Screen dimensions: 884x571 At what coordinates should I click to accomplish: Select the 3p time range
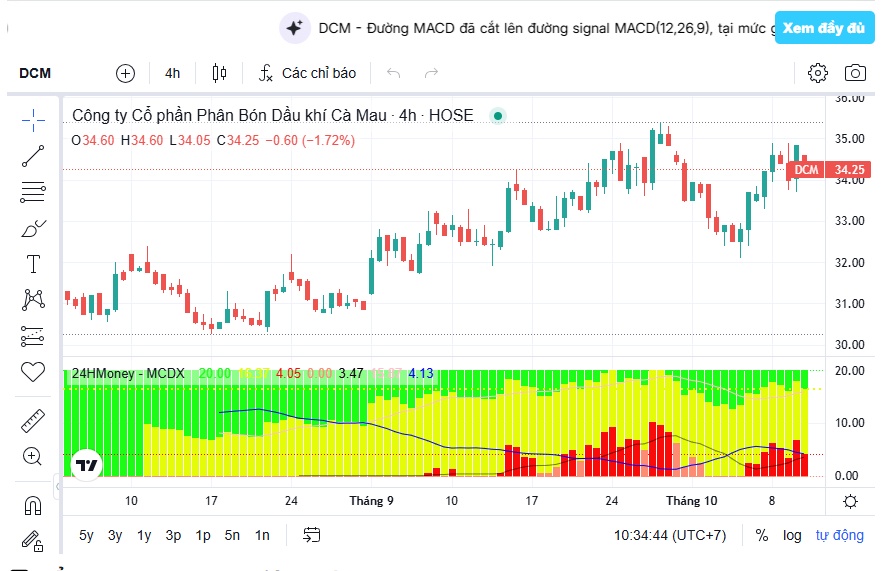click(x=173, y=535)
